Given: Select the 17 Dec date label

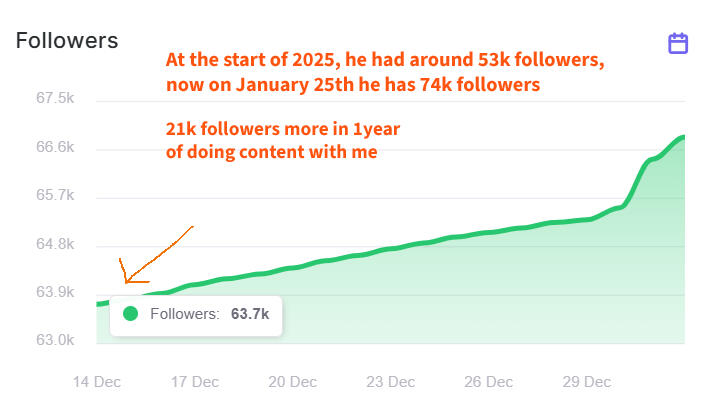Looking at the screenshot, I should click(x=194, y=381).
